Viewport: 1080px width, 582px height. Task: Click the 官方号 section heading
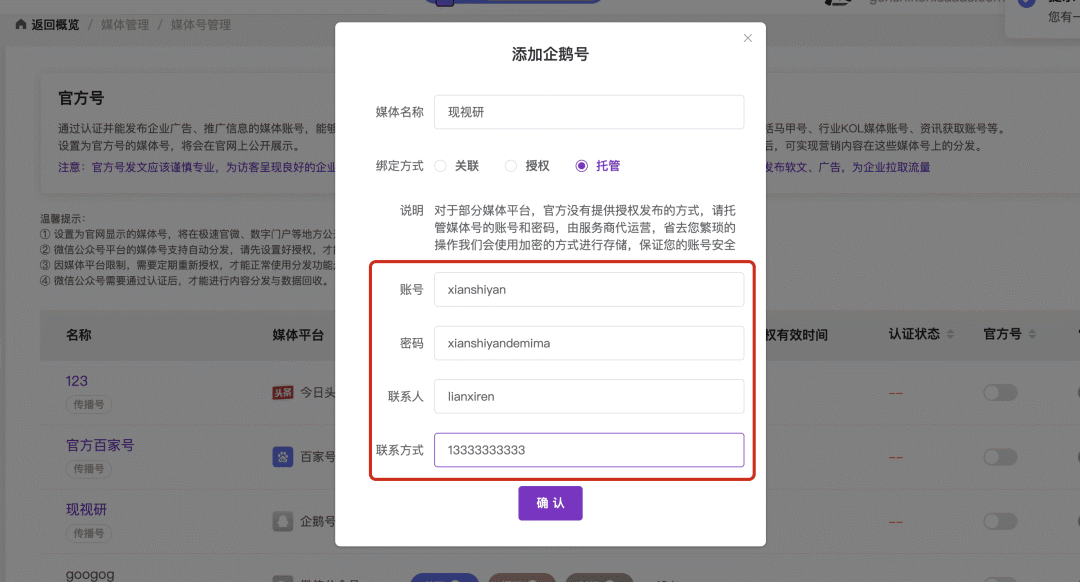(81, 98)
